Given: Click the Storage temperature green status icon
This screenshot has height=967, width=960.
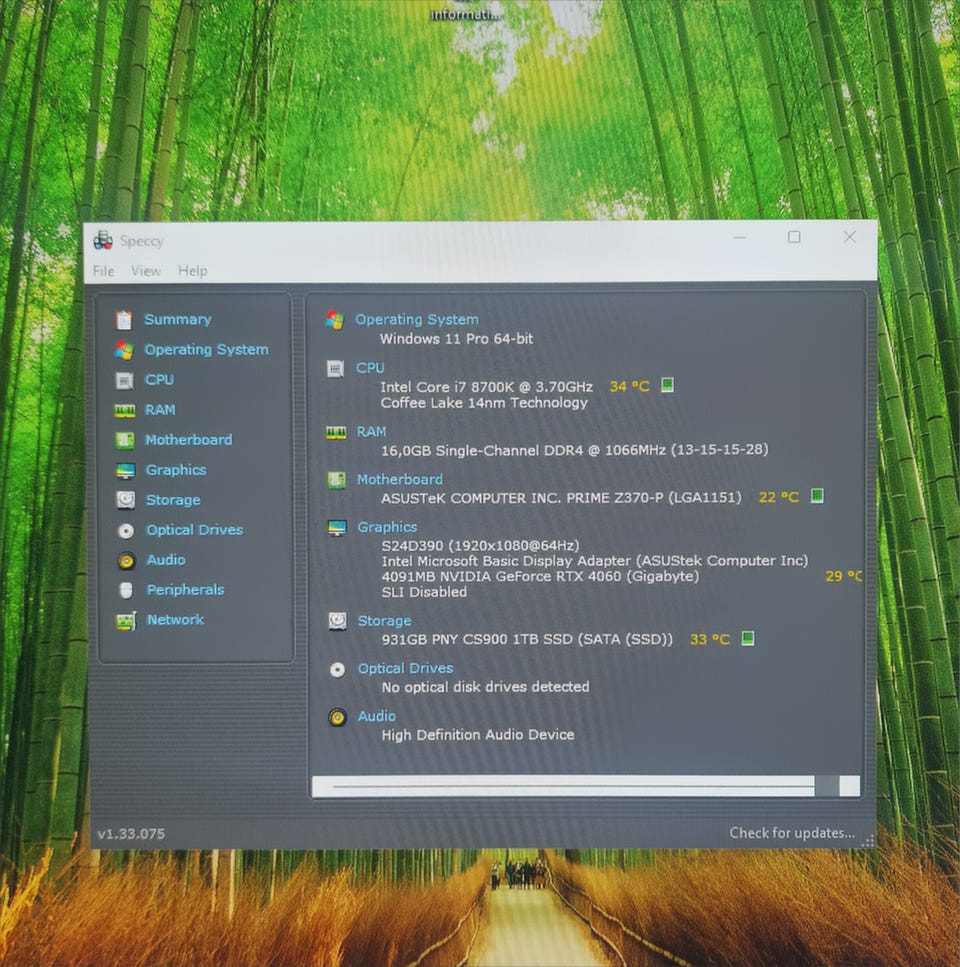Looking at the screenshot, I should pyautogui.click(x=747, y=638).
